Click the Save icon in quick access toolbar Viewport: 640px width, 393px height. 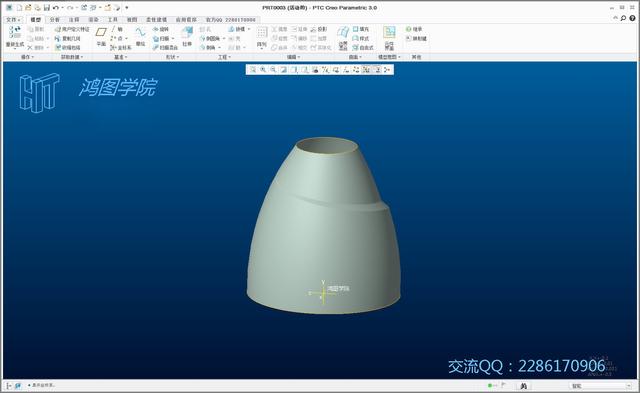pos(47,8)
